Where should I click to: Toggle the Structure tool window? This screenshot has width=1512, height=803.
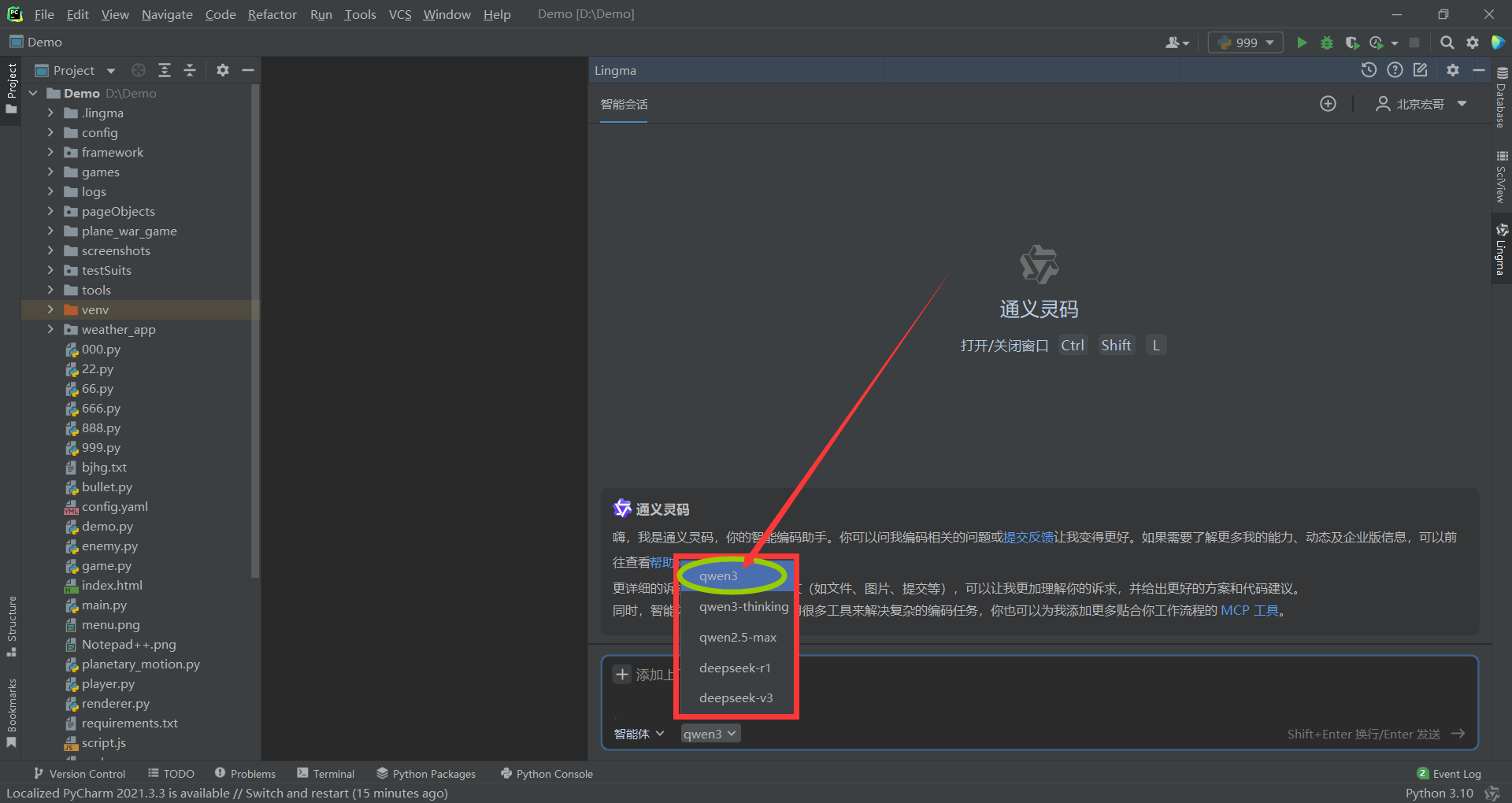11,626
